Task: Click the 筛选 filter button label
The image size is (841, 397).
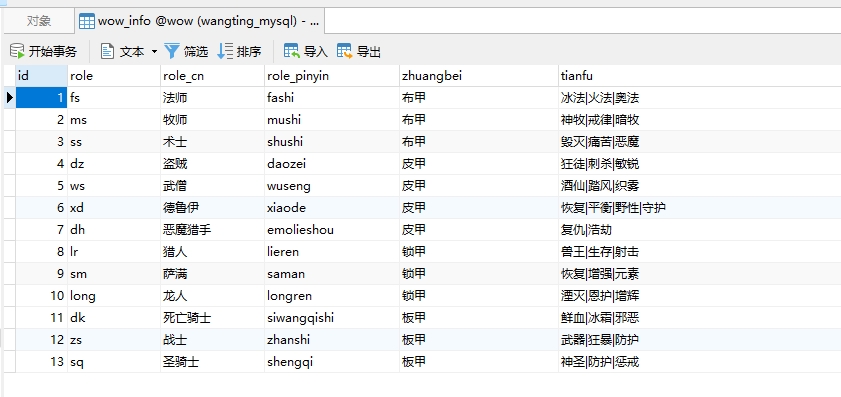Action: coord(196,52)
